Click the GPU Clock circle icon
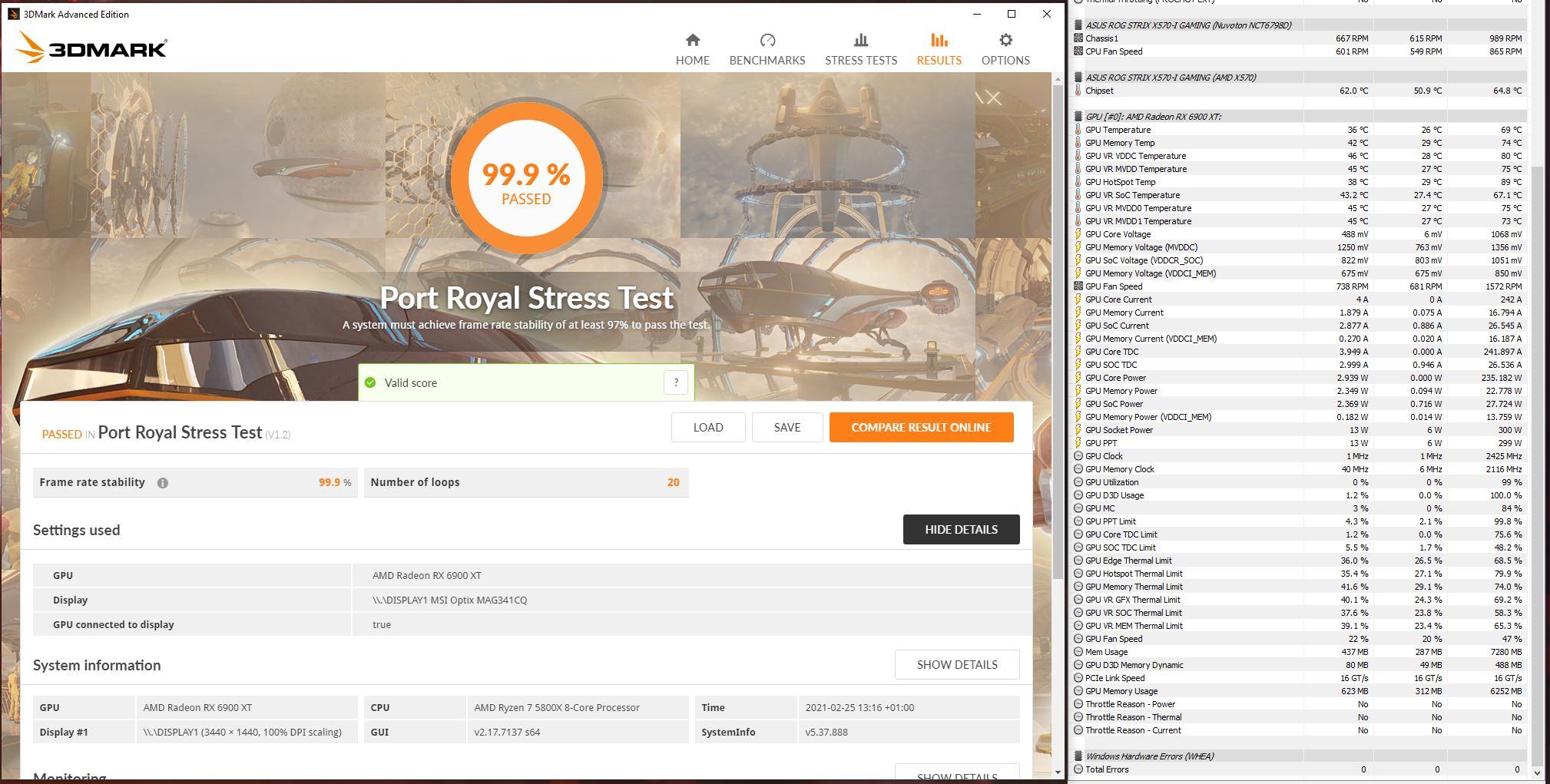This screenshot has width=1550, height=784. 1078,456
